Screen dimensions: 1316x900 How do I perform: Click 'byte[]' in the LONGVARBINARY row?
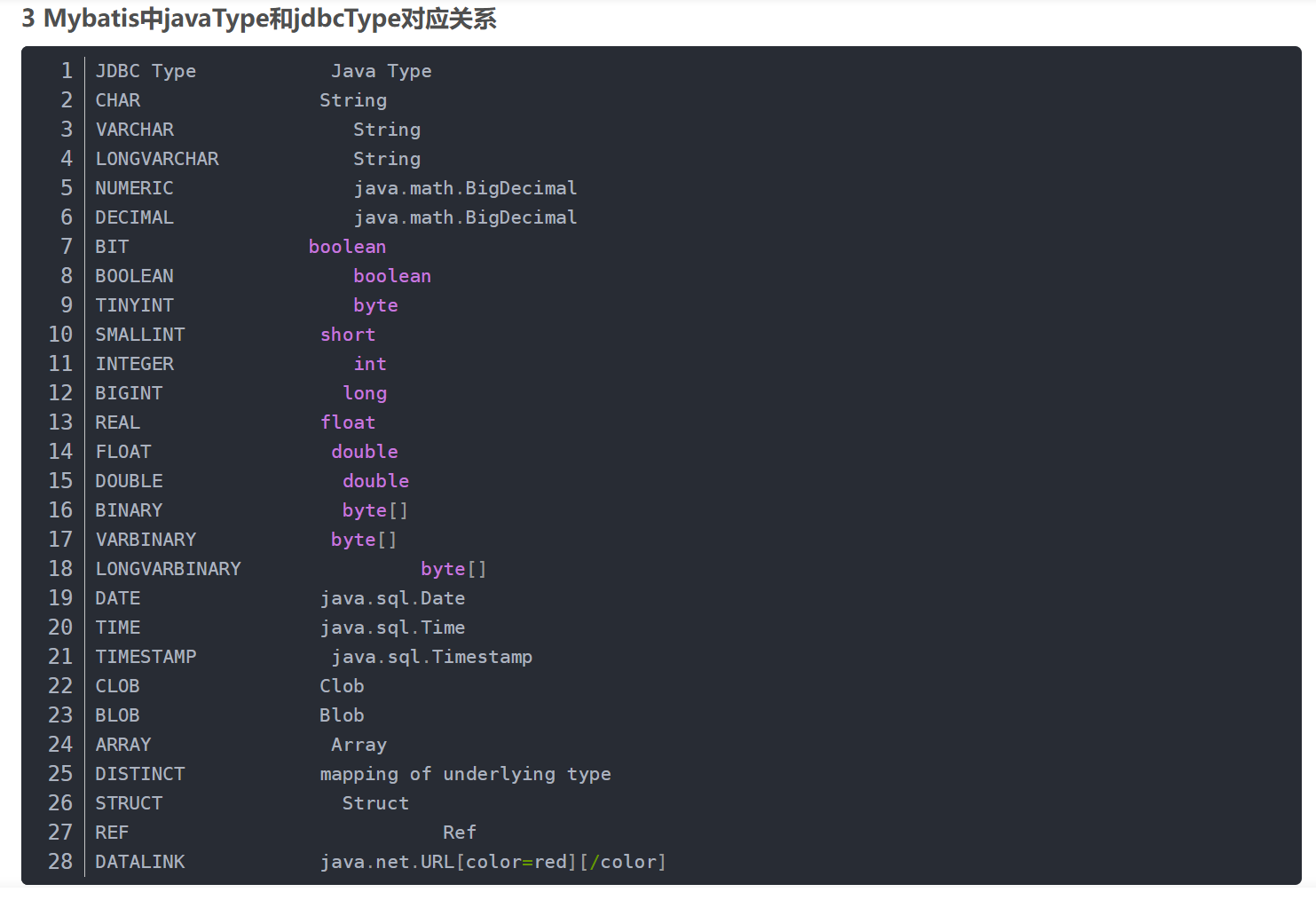453,569
